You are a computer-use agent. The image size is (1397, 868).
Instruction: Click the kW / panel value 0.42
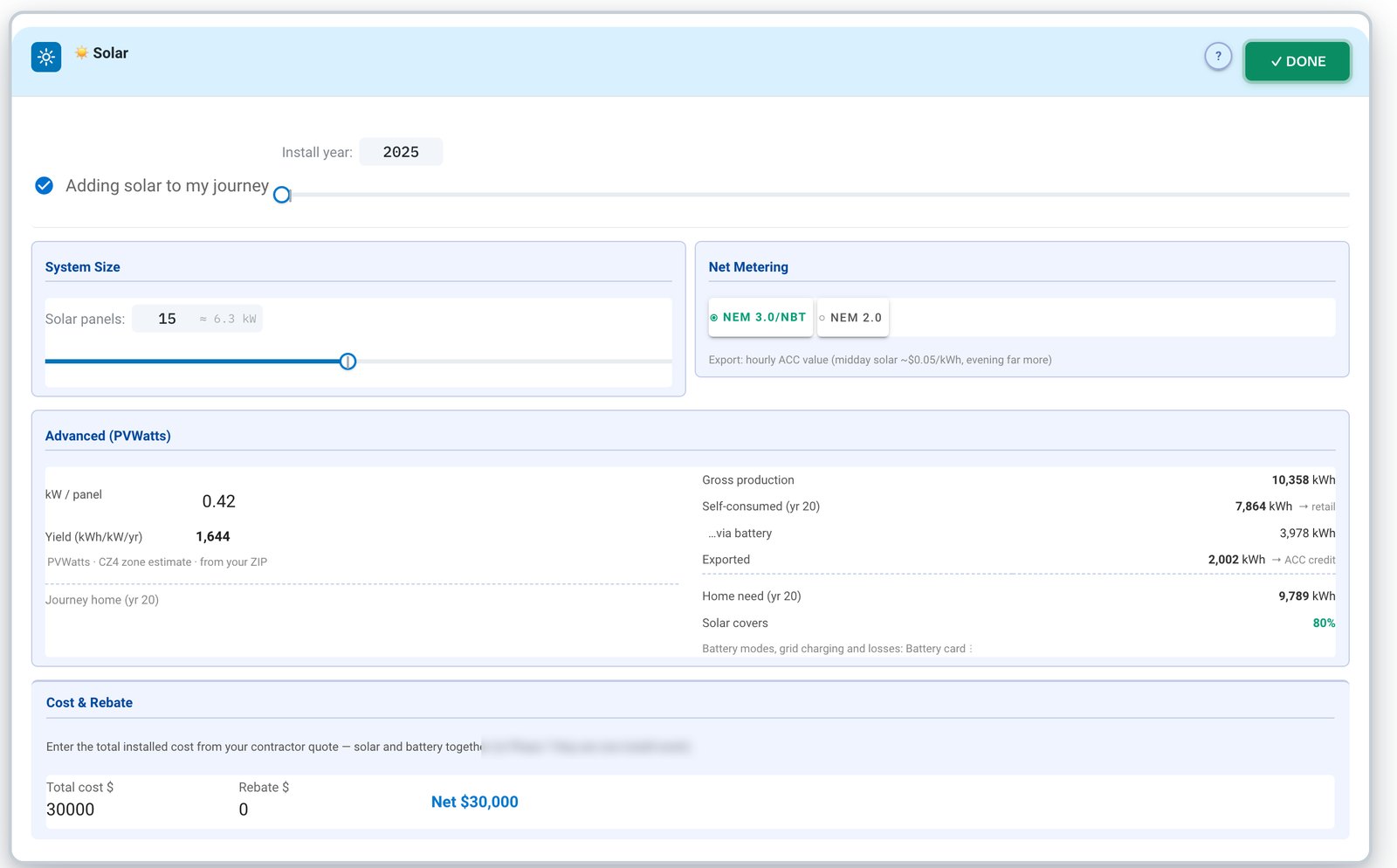pyautogui.click(x=218, y=501)
